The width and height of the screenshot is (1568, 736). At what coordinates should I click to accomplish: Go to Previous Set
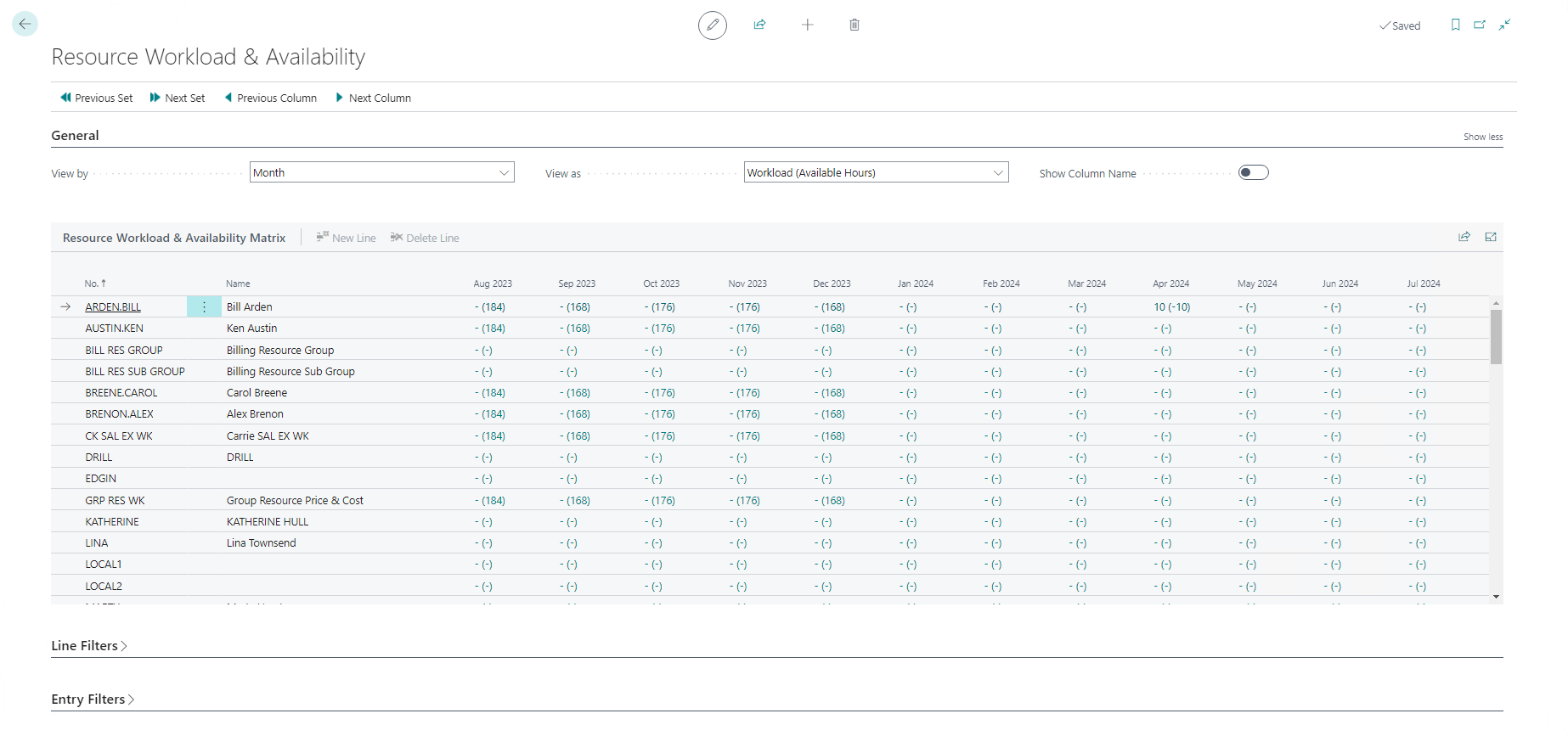[x=97, y=98]
